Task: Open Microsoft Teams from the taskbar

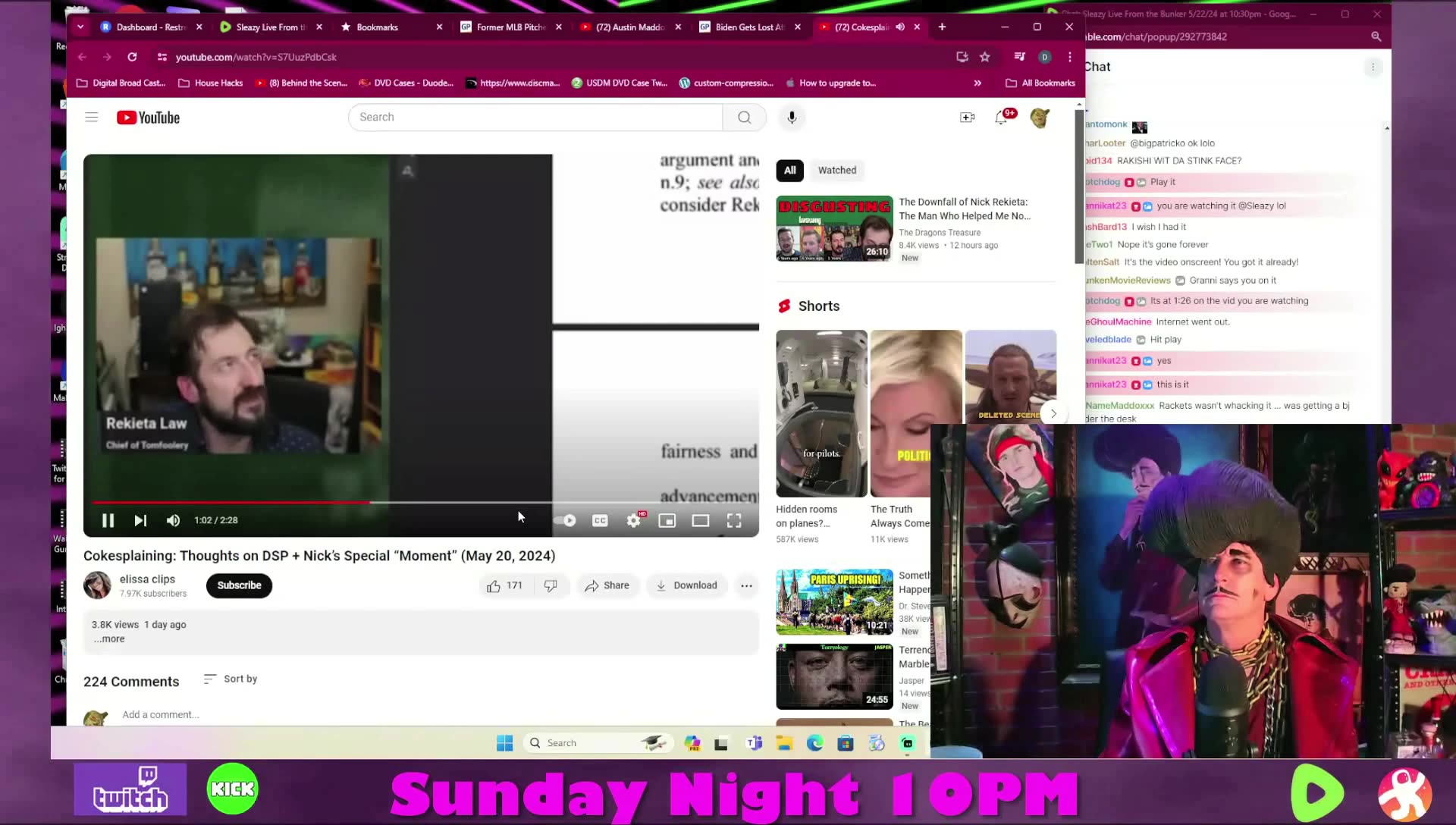Action: 754,742
